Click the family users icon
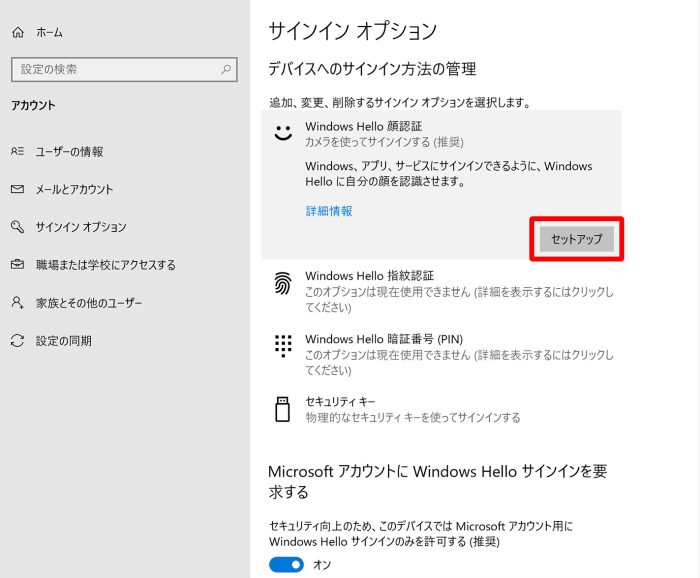 point(17,303)
